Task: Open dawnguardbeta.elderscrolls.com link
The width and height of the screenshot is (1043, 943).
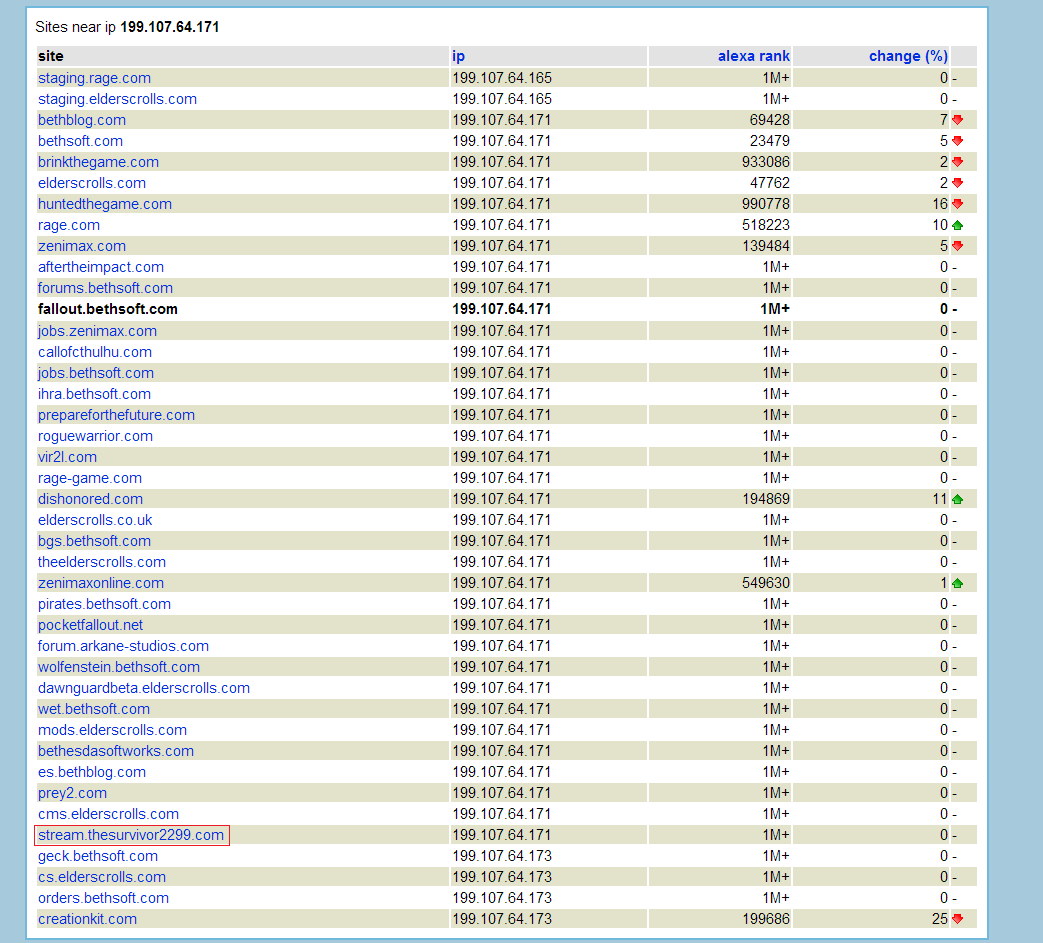Action: (144, 688)
